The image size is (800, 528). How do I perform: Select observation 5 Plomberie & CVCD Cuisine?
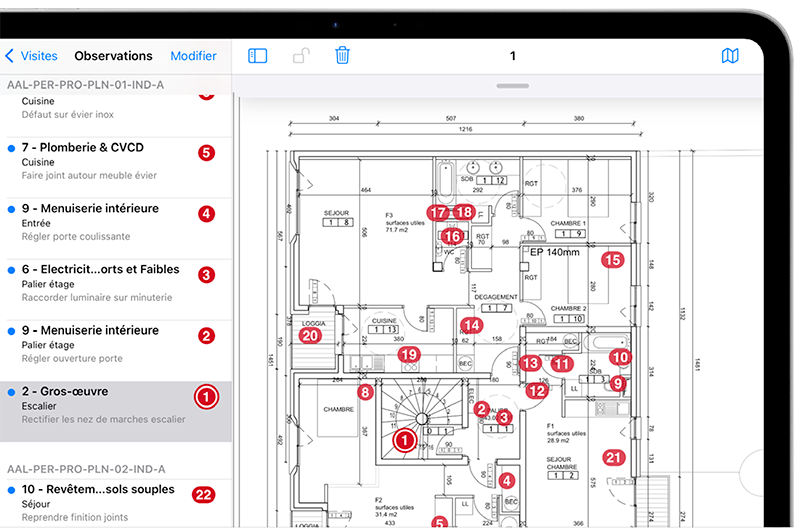[x=115, y=161]
